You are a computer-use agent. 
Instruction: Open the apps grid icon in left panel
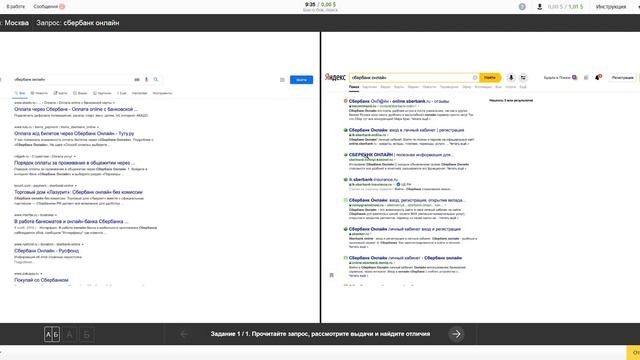pyautogui.click(x=282, y=80)
